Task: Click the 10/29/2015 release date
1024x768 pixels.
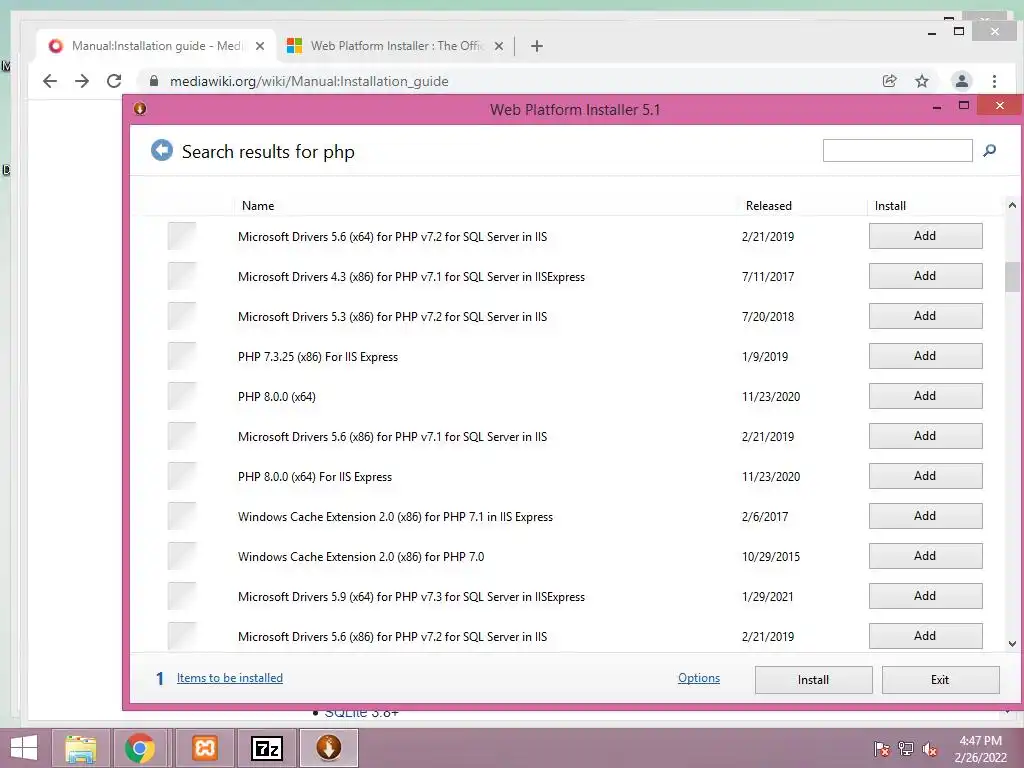Action: (x=771, y=556)
